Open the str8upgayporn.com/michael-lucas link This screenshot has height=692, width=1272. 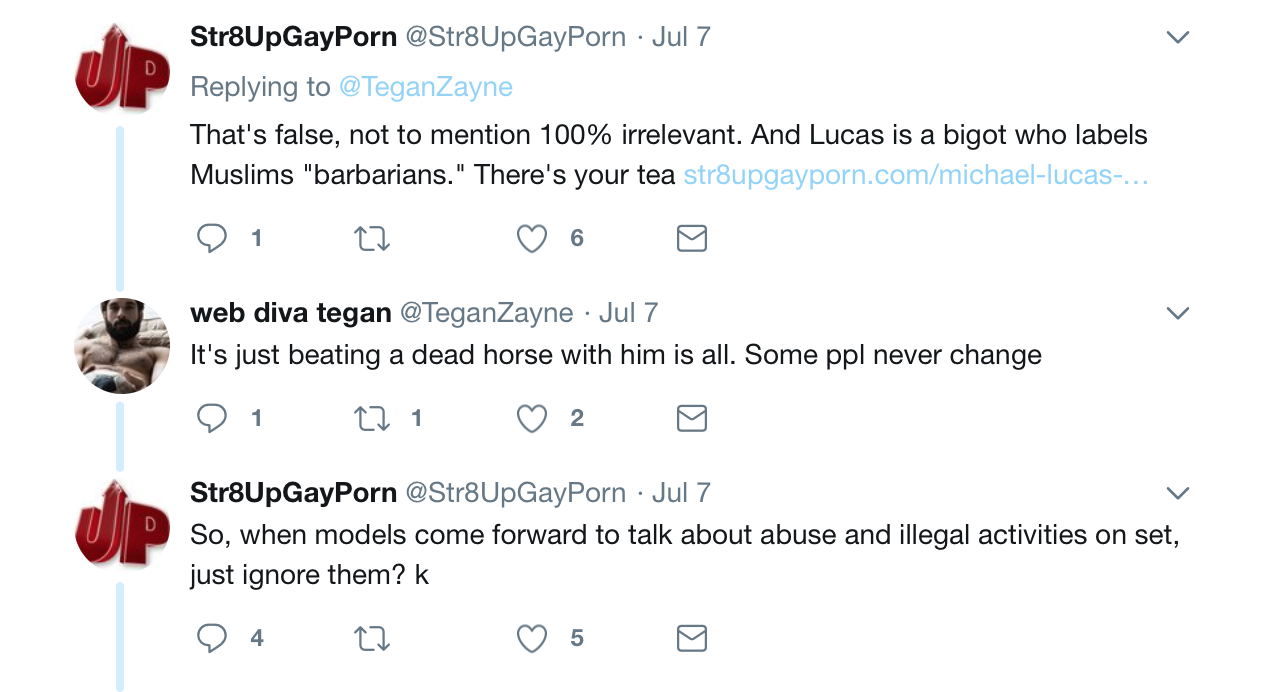916,175
